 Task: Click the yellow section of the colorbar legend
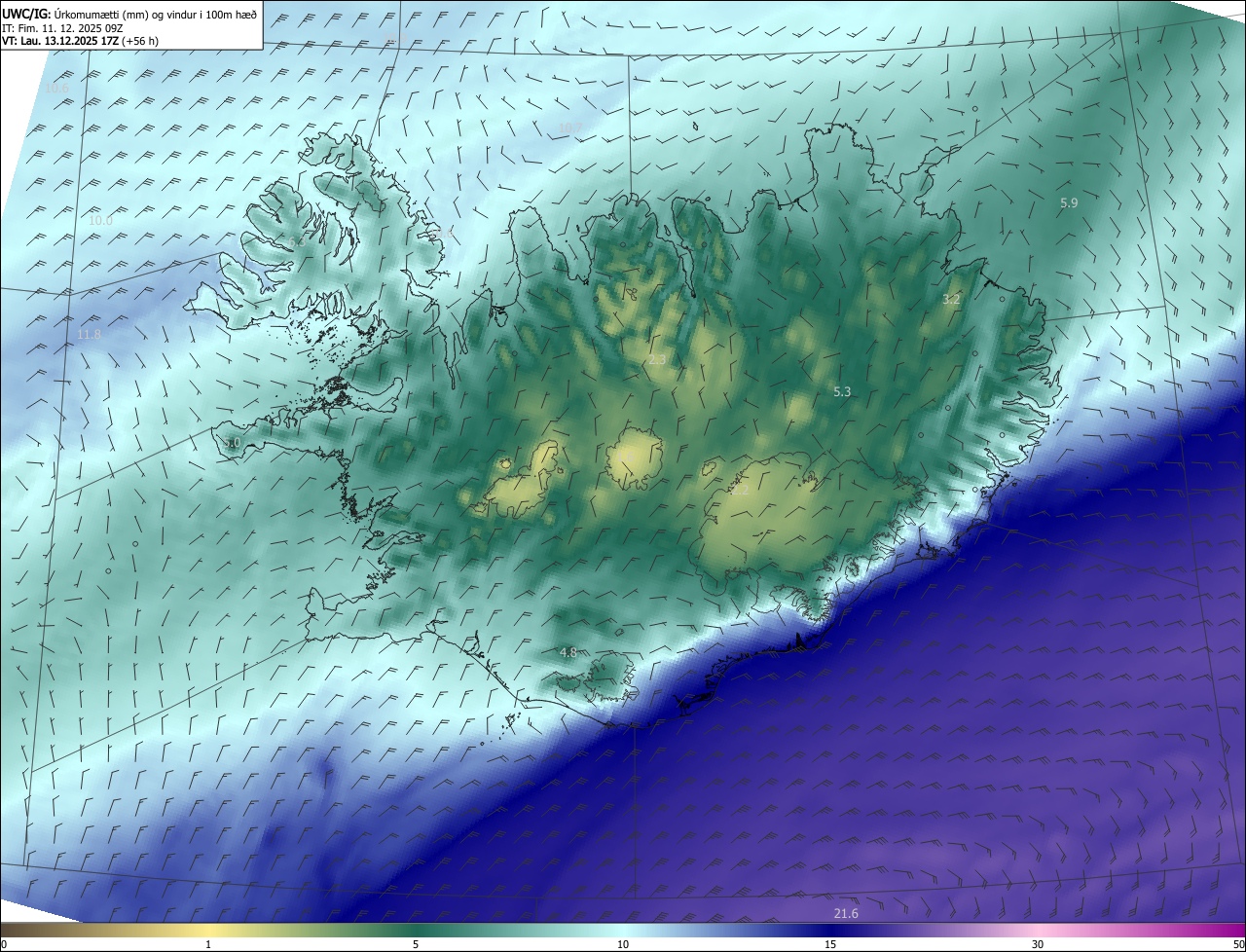click(x=209, y=930)
